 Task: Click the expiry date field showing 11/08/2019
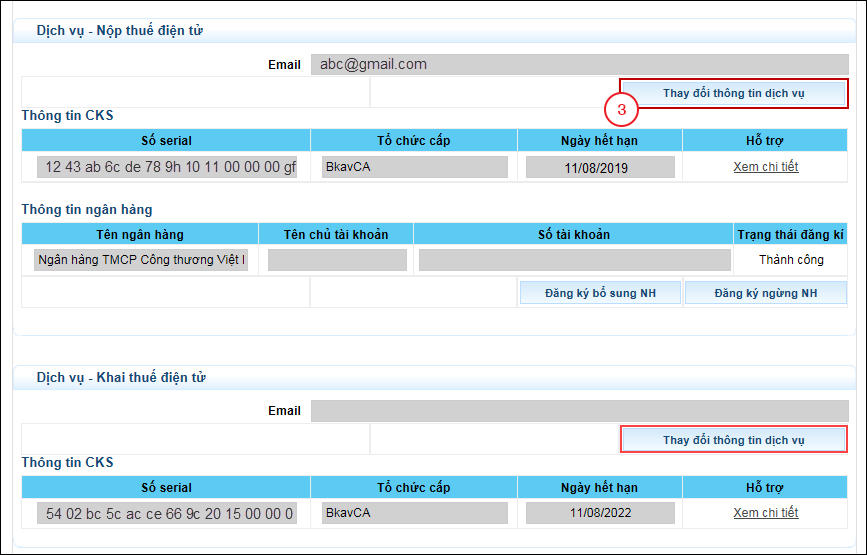600,168
